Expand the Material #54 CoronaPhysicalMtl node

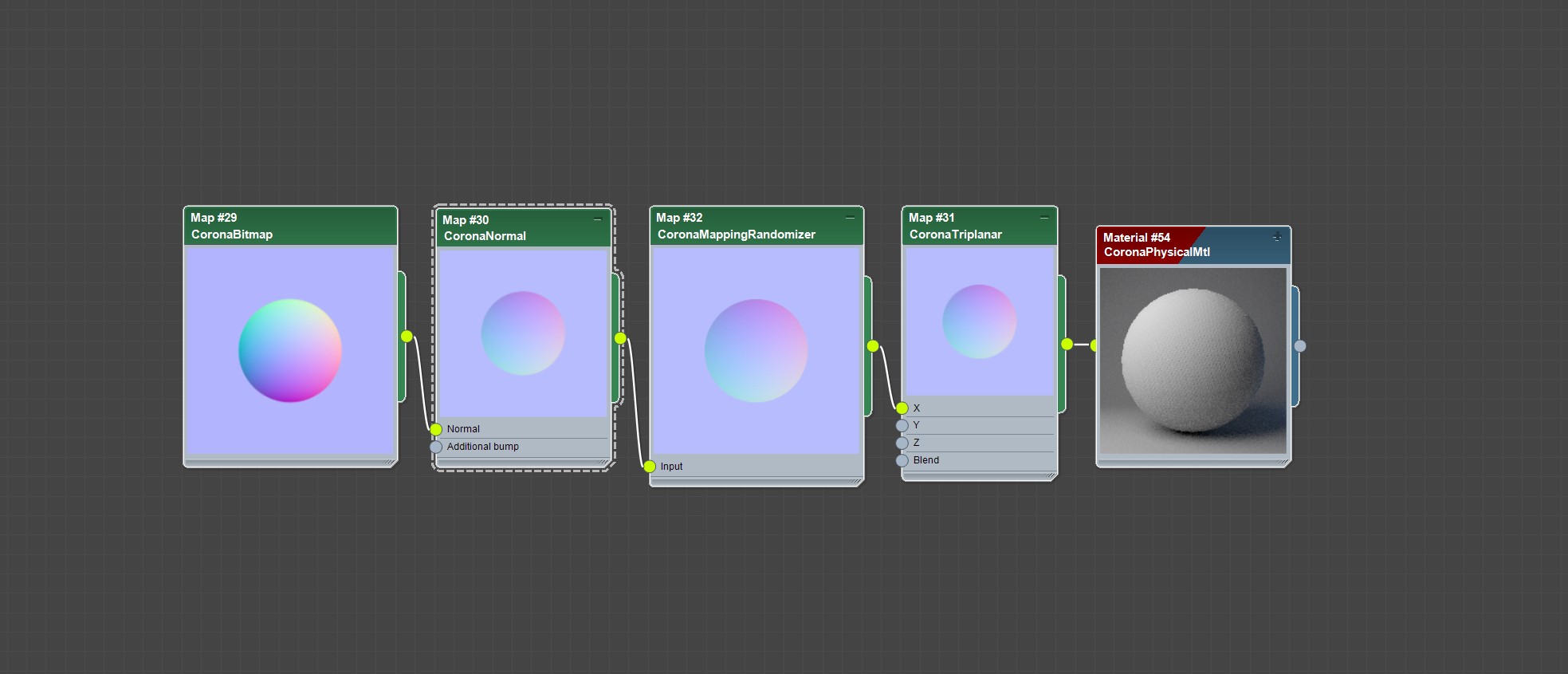1277,236
